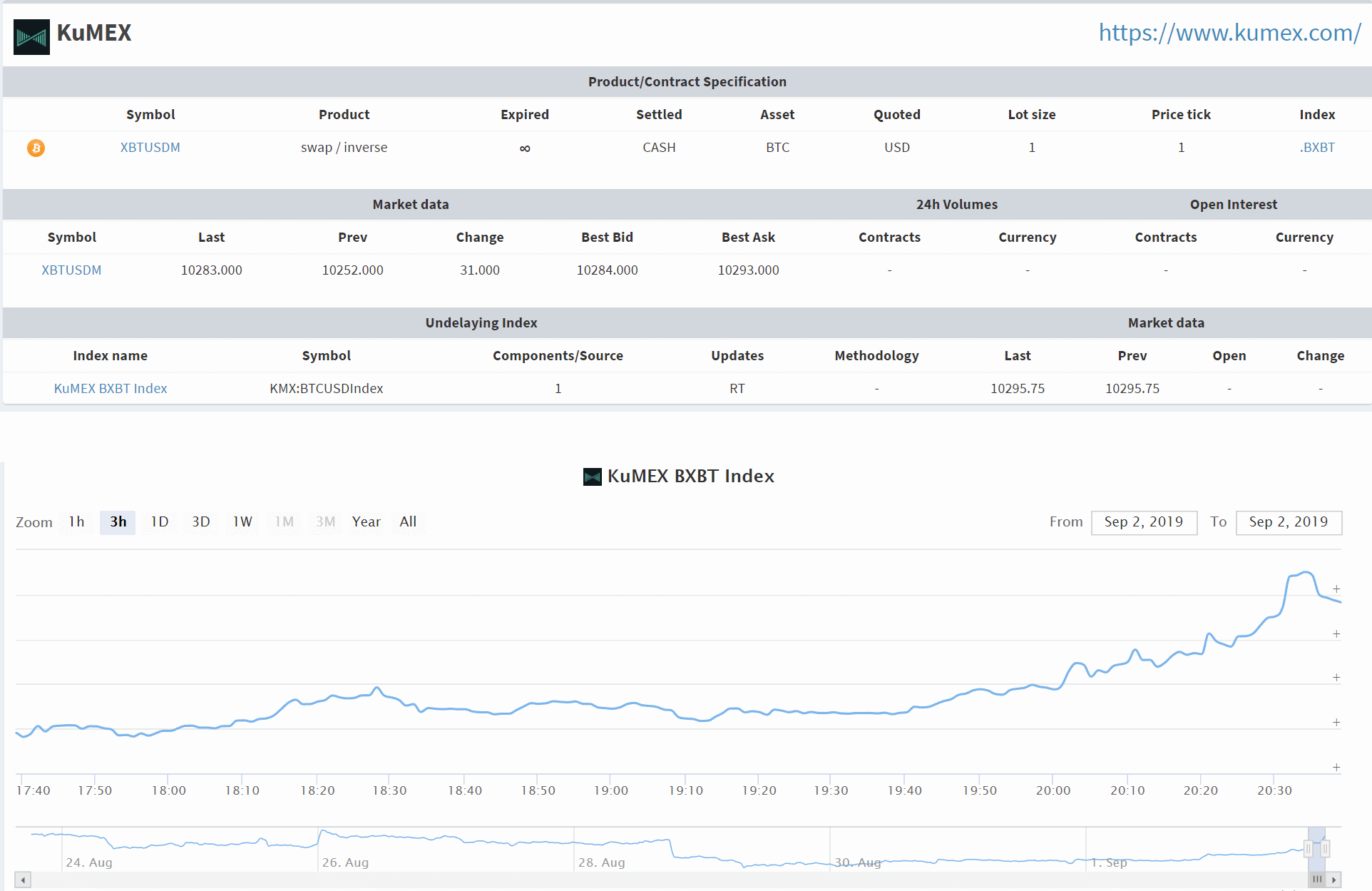Click the From date field

click(1144, 522)
